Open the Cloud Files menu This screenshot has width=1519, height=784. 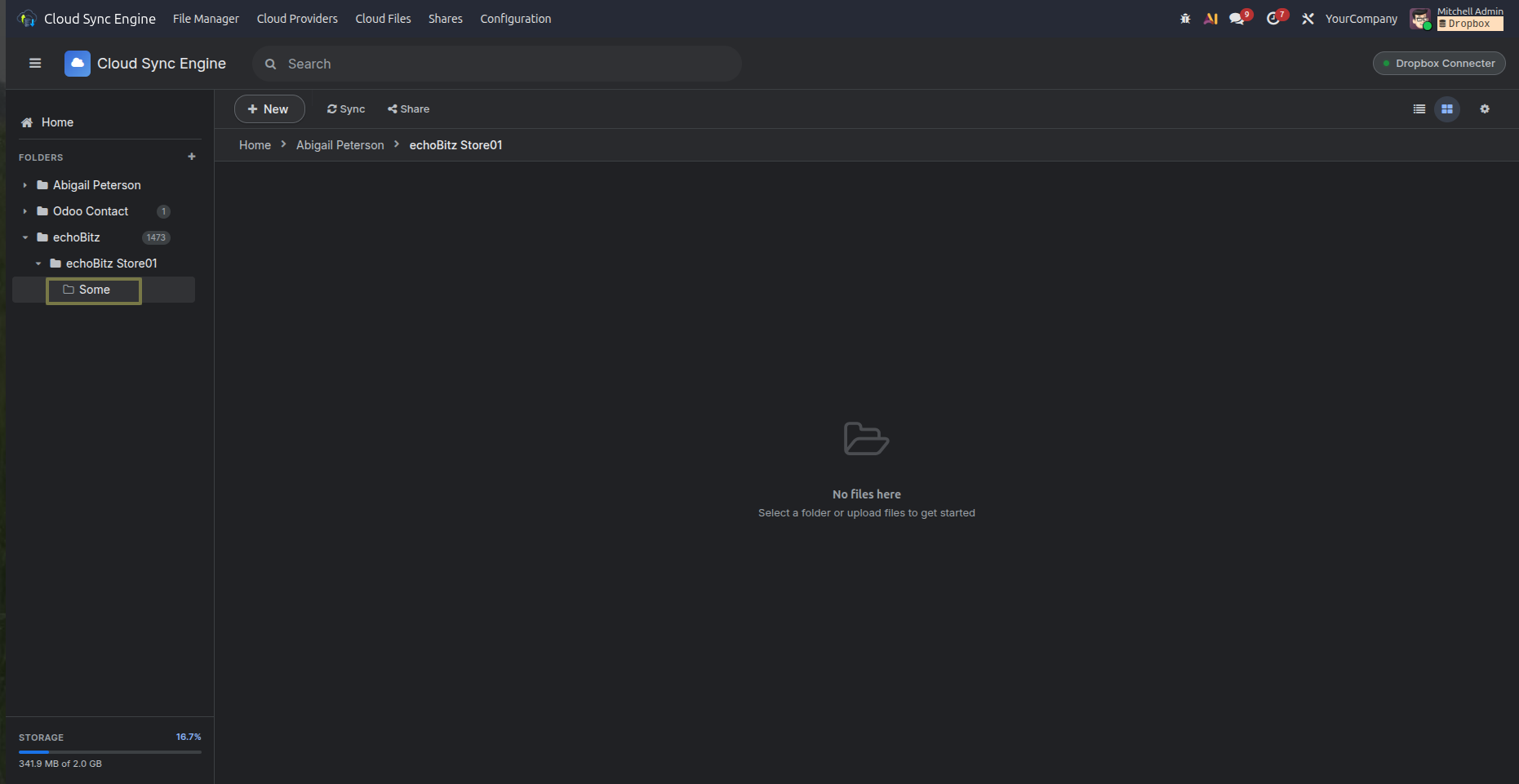coord(383,19)
